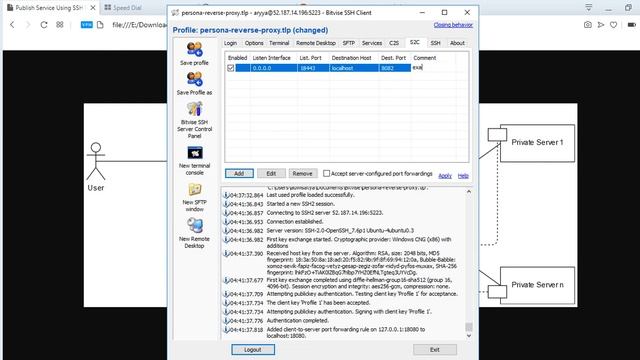
Task: Click the Apply link
Action: pyautogui.click(x=445, y=176)
